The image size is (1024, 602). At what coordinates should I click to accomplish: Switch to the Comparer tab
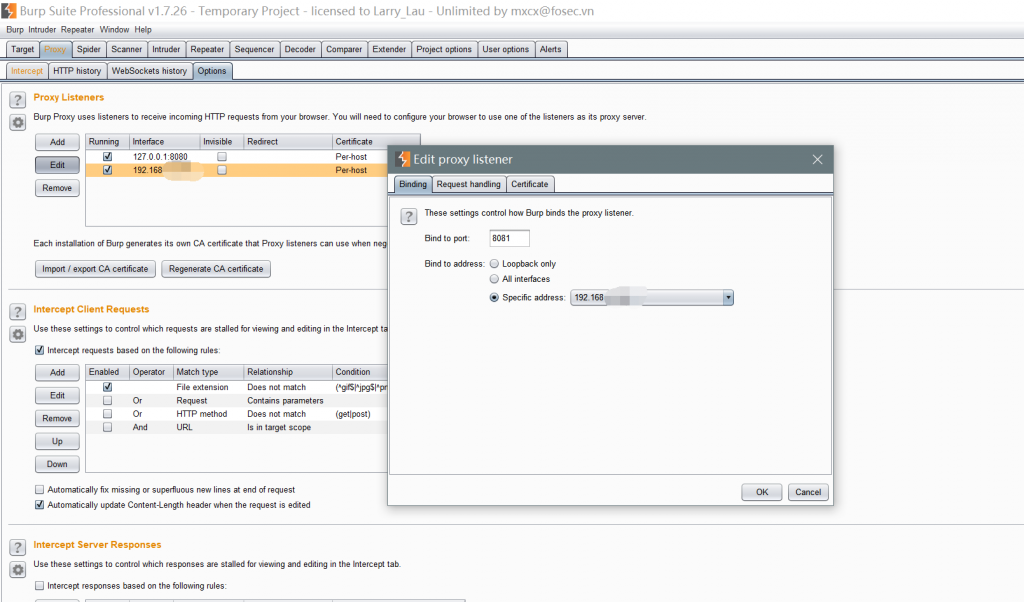(x=344, y=49)
